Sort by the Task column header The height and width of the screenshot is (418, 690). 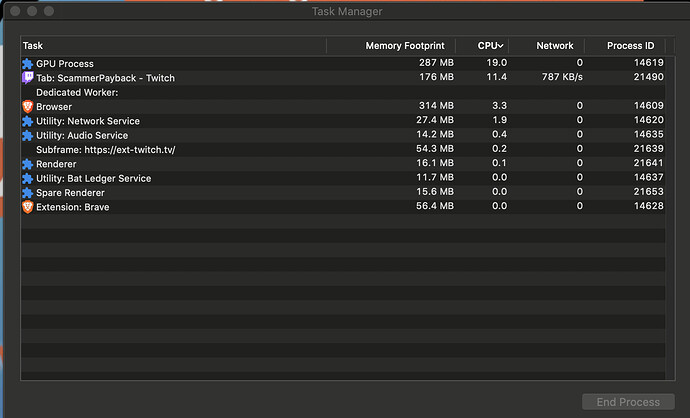pyautogui.click(x=33, y=46)
